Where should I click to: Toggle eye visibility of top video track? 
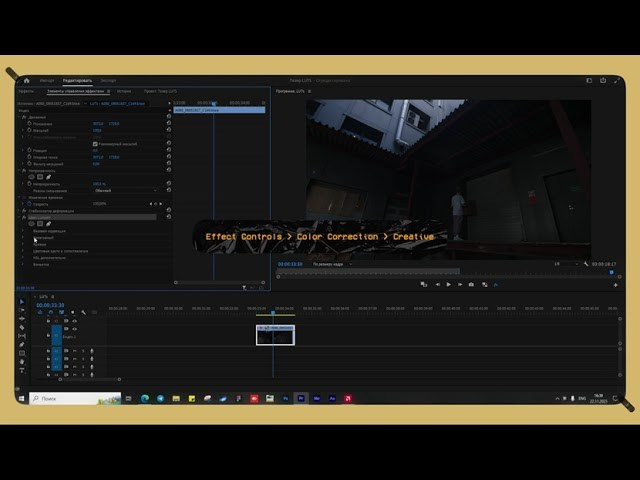73,321
